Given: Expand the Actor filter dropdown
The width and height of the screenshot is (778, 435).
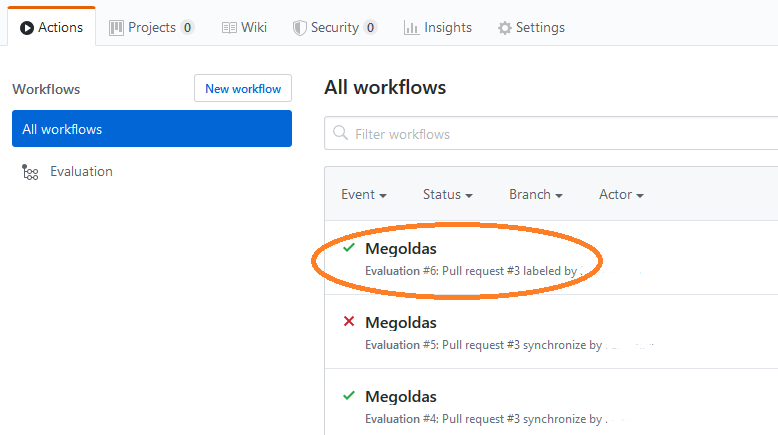Looking at the screenshot, I should pos(621,195).
